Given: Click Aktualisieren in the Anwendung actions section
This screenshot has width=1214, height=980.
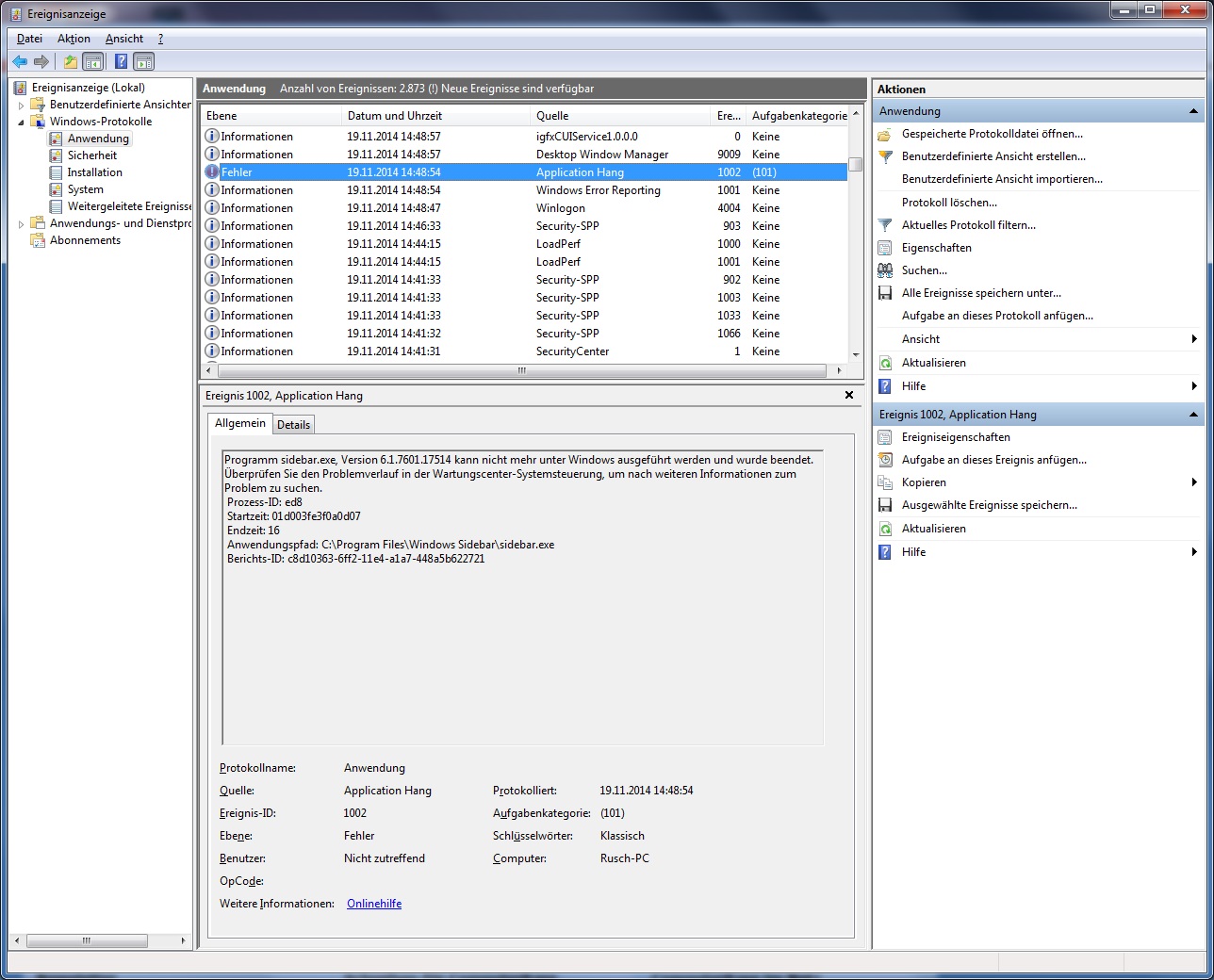Looking at the screenshot, I should (933, 363).
